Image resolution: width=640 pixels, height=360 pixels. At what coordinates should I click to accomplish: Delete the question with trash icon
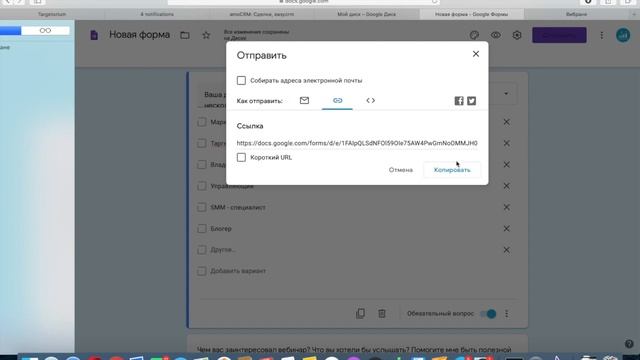pyautogui.click(x=382, y=313)
